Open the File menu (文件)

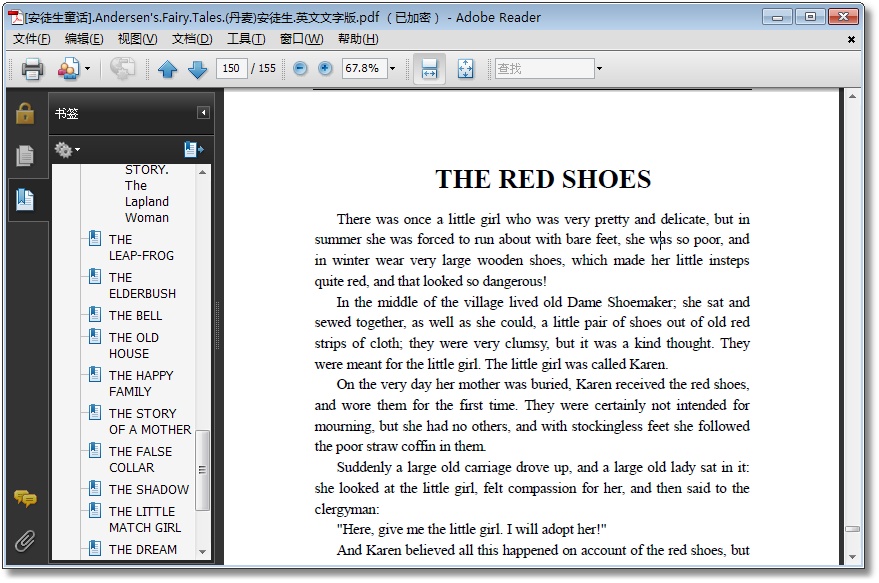coord(31,39)
